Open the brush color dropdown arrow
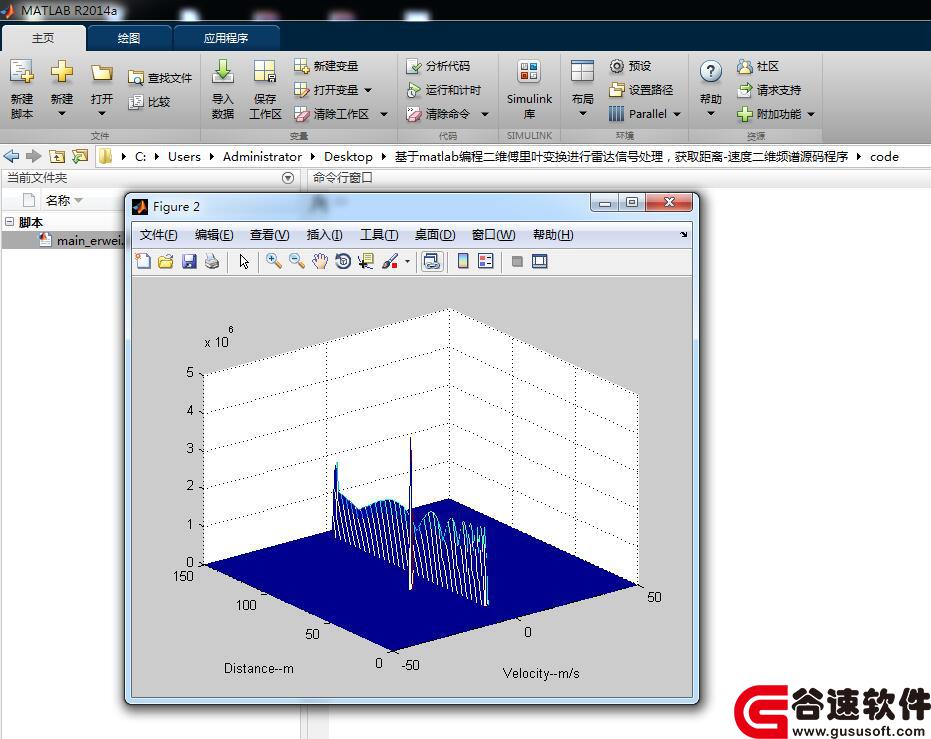Screen dimensions: 931x739 pyautogui.click(x=407, y=261)
